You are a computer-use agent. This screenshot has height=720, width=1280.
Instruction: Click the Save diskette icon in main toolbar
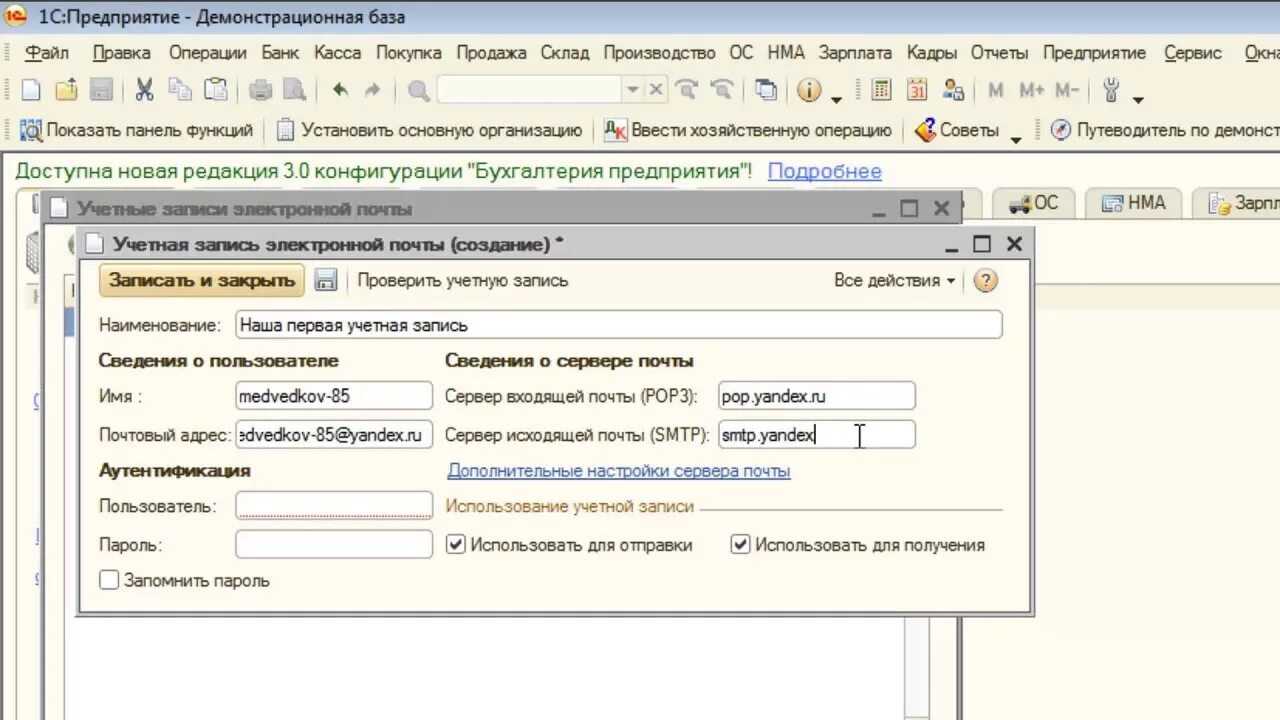pyautogui.click(x=101, y=91)
